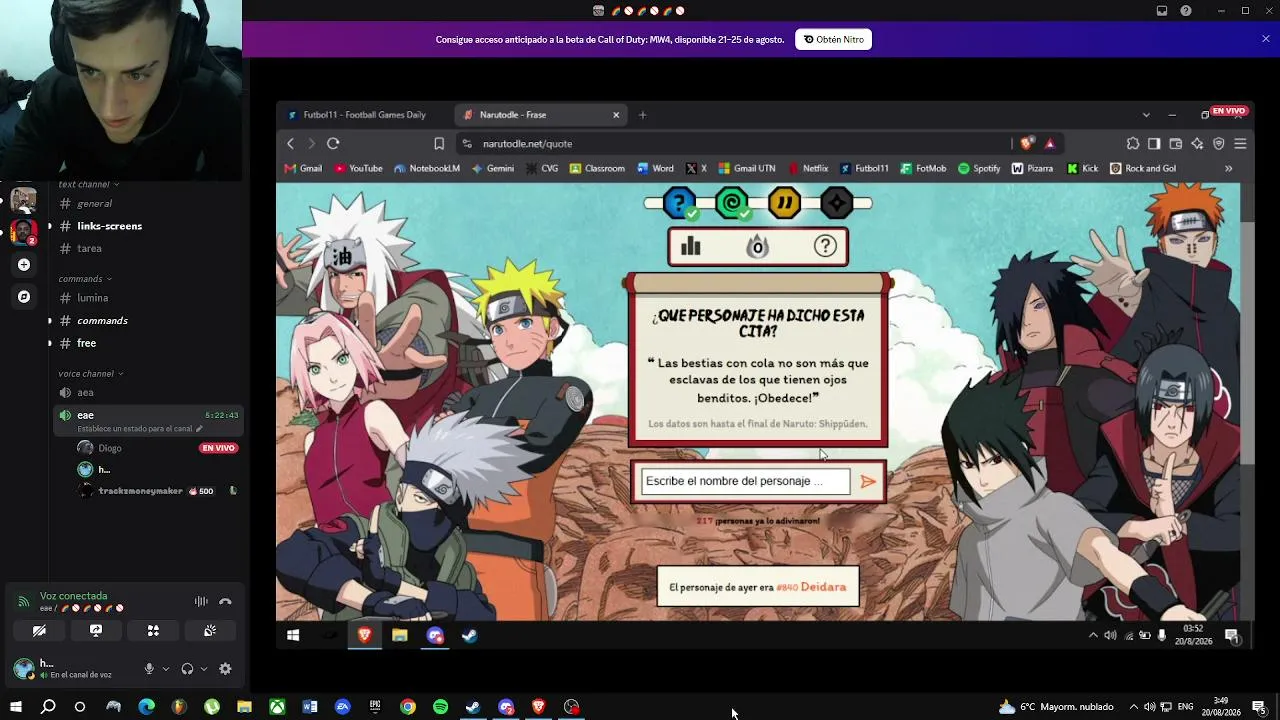The image size is (1280, 720).
Task: Open a new browser tab
Action: [x=642, y=115]
